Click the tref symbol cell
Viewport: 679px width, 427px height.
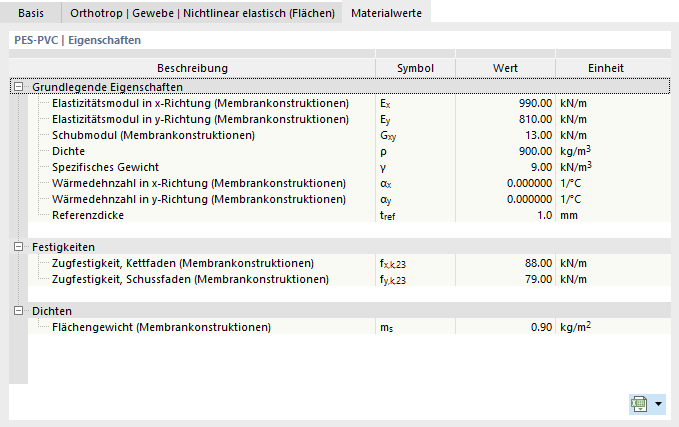(415, 216)
